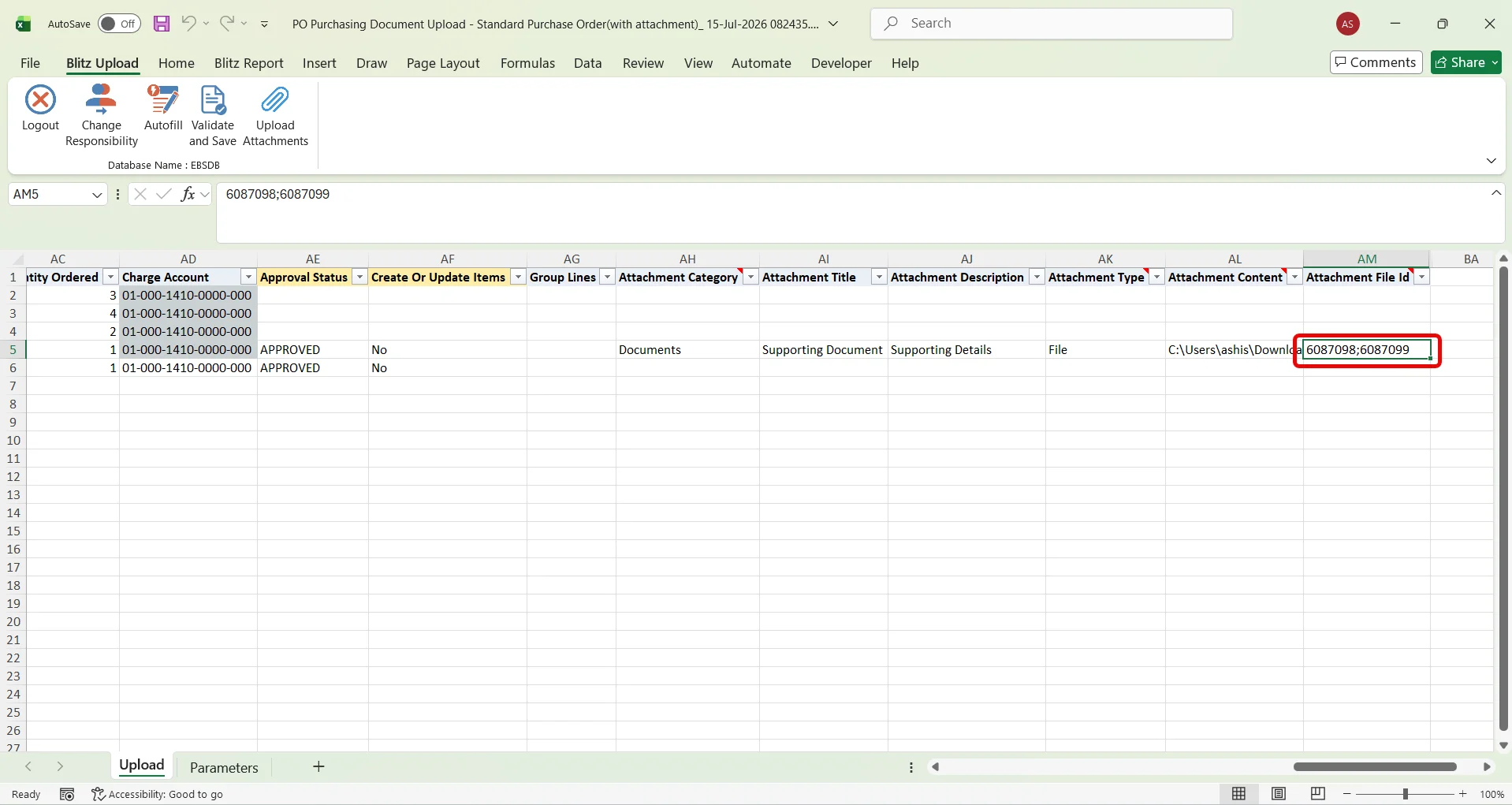Screen dimensions: 1512x805
Task: Go to previous sheet with left arrow
Action: pyautogui.click(x=28, y=767)
